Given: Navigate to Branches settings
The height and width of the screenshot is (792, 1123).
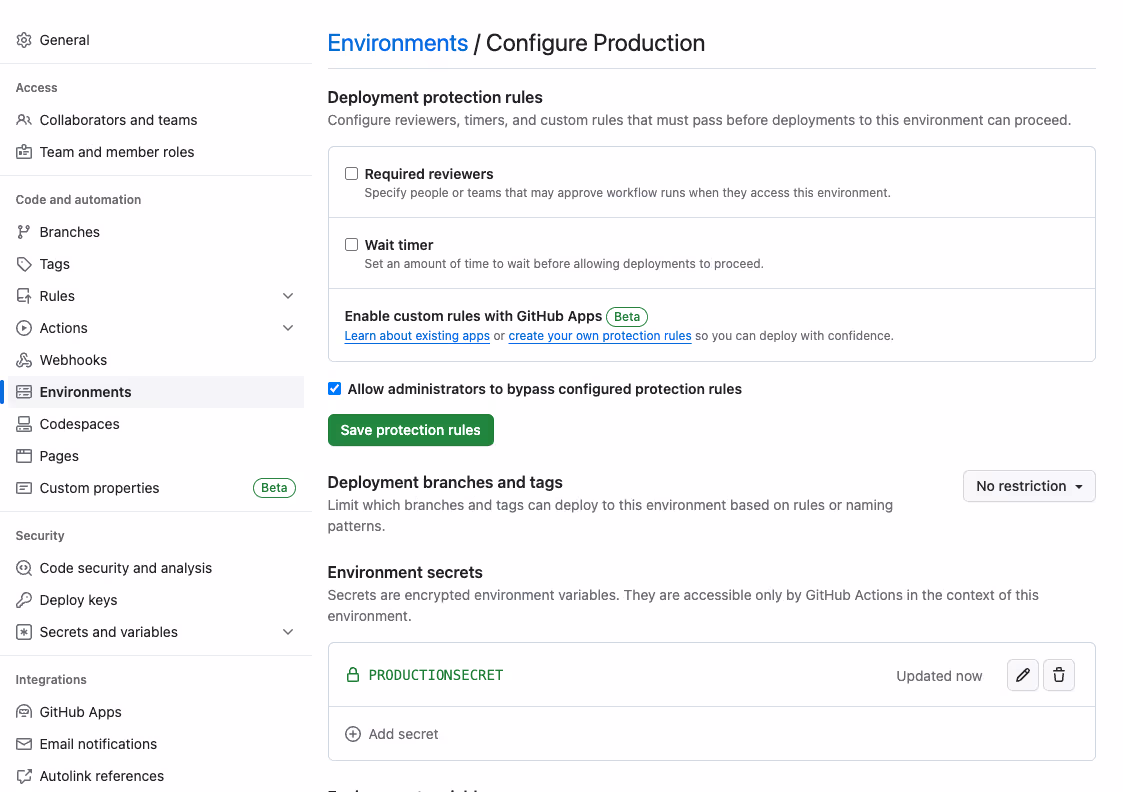Looking at the screenshot, I should (x=69, y=232).
